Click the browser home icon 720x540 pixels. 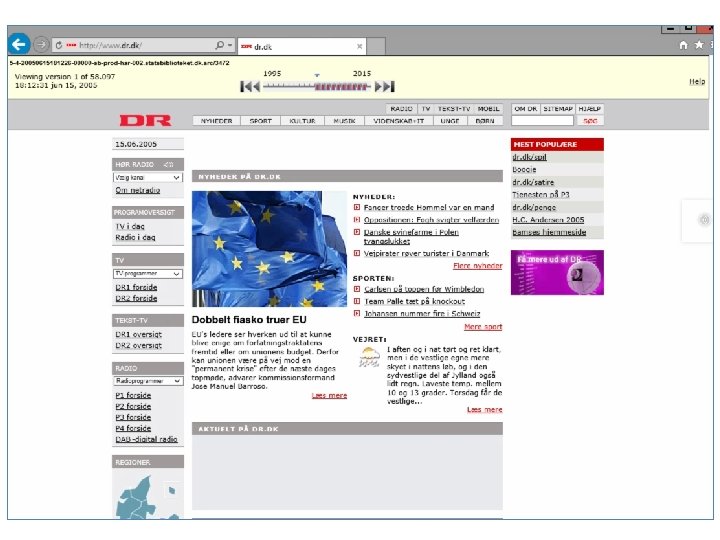tap(683, 45)
